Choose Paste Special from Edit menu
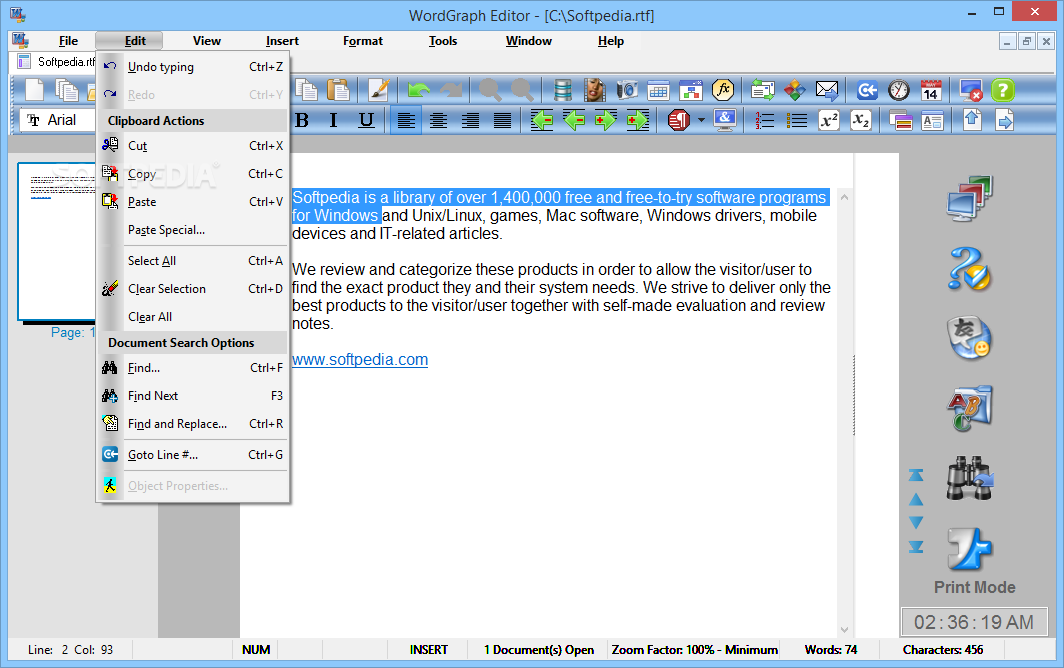Viewport: 1064px width, 668px height. pyautogui.click(x=193, y=229)
